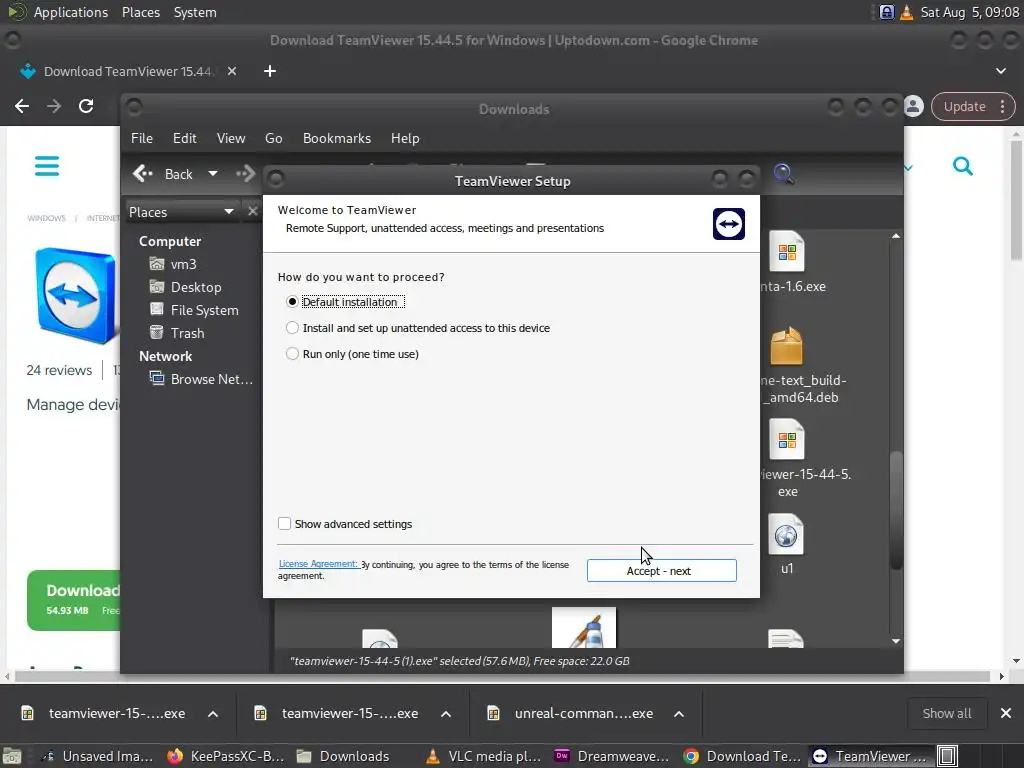Image resolution: width=1024 pixels, height=768 pixels.
Task: Select Default installation radio button
Action: point(292,302)
